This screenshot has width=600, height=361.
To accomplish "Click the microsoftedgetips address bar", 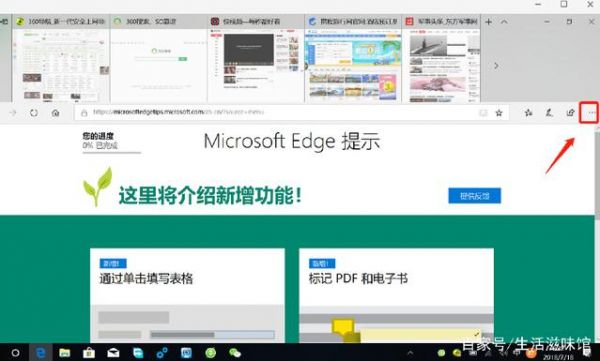I will point(292,113).
